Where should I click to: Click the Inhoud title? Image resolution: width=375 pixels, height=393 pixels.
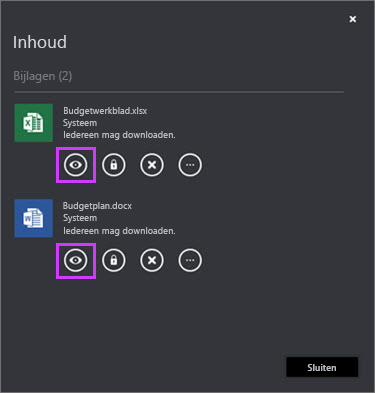click(40, 42)
